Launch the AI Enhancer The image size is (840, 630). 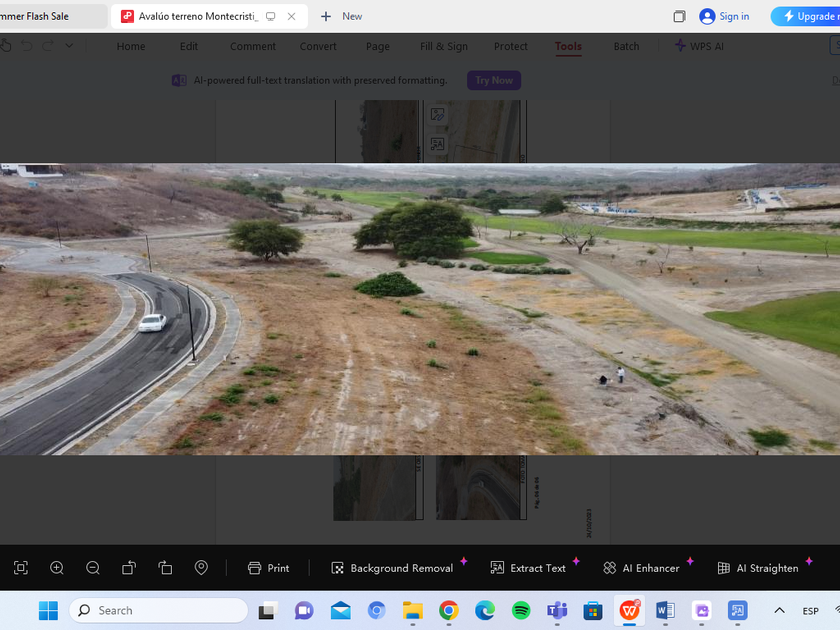(641, 568)
